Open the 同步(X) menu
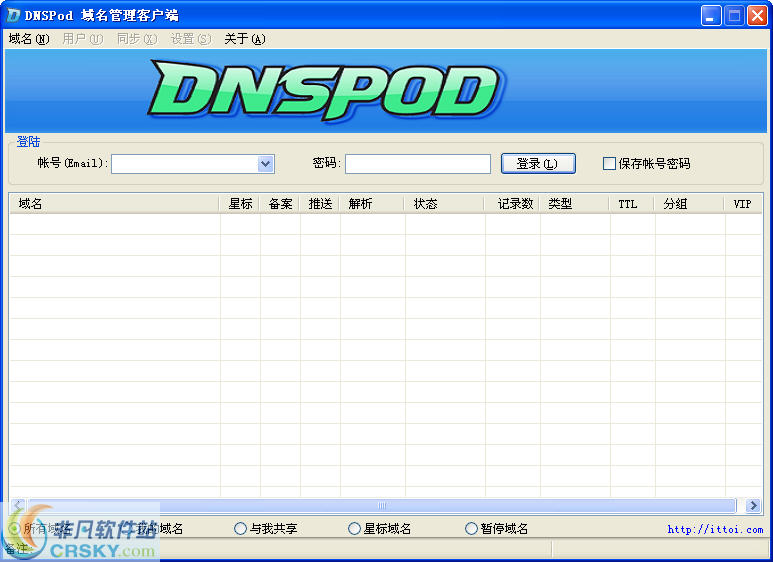Image resolution: width=773 pixels, height=562 pixels. click(137, 39)
